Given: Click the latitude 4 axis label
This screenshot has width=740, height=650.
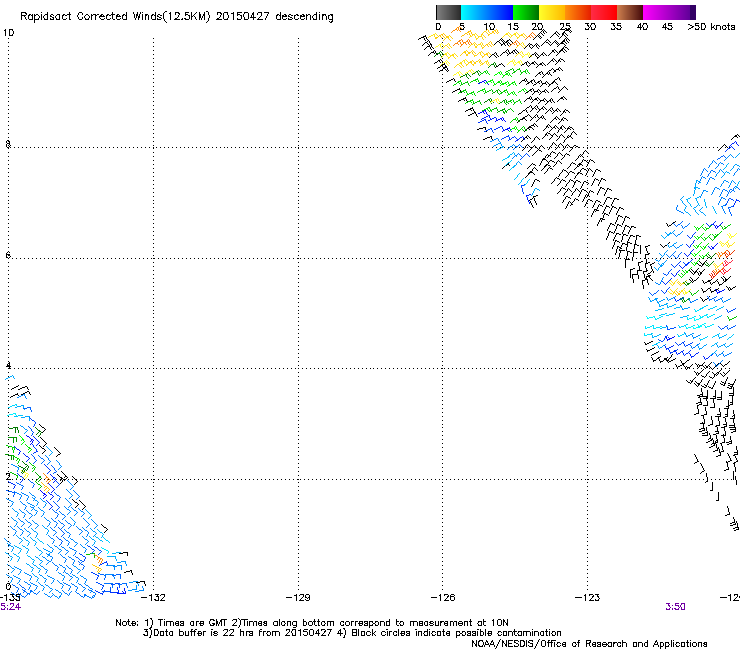Looking at the screenshot, I should [8, 366].
